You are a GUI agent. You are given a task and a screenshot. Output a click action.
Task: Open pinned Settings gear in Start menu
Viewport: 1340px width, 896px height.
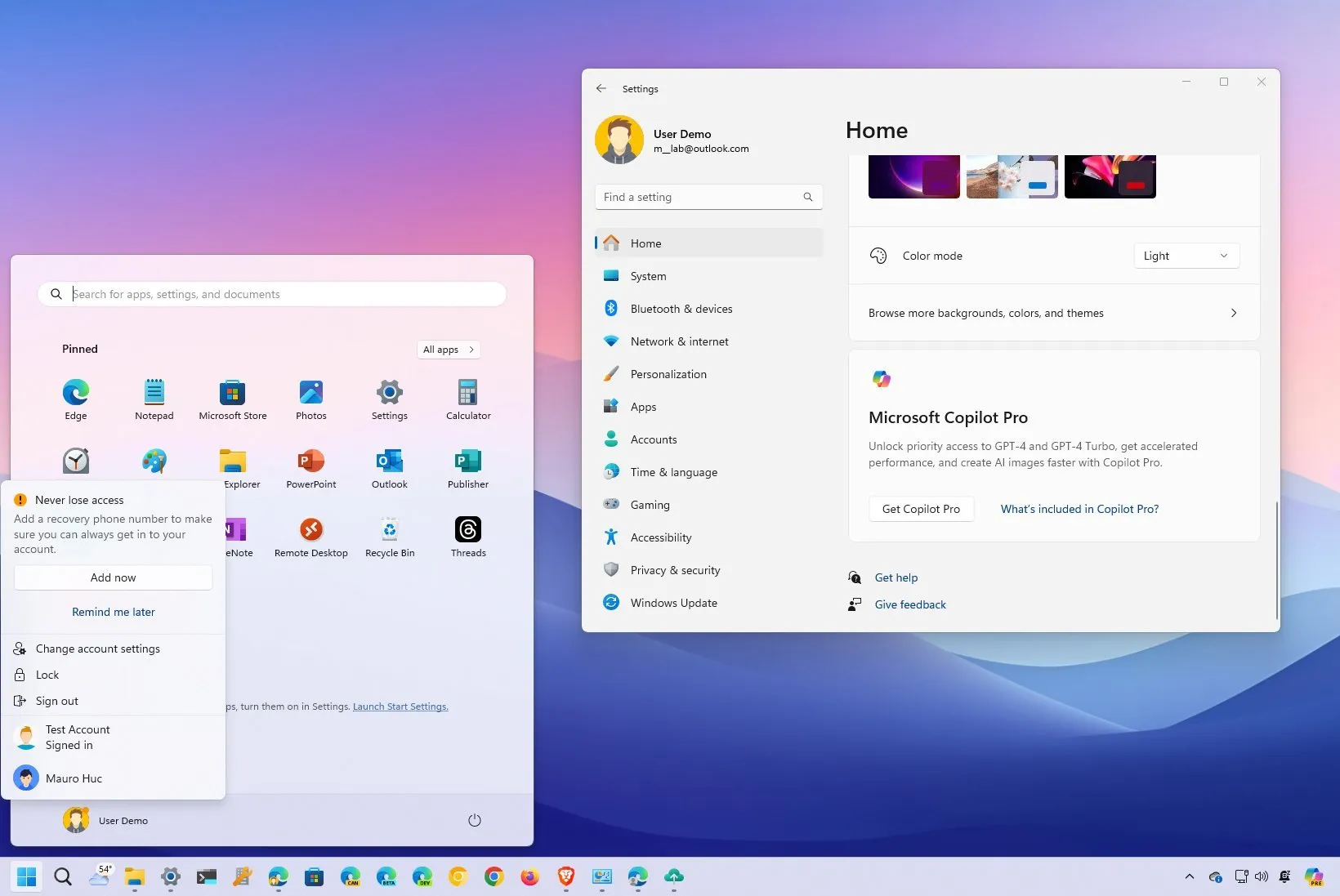[390, 399]
